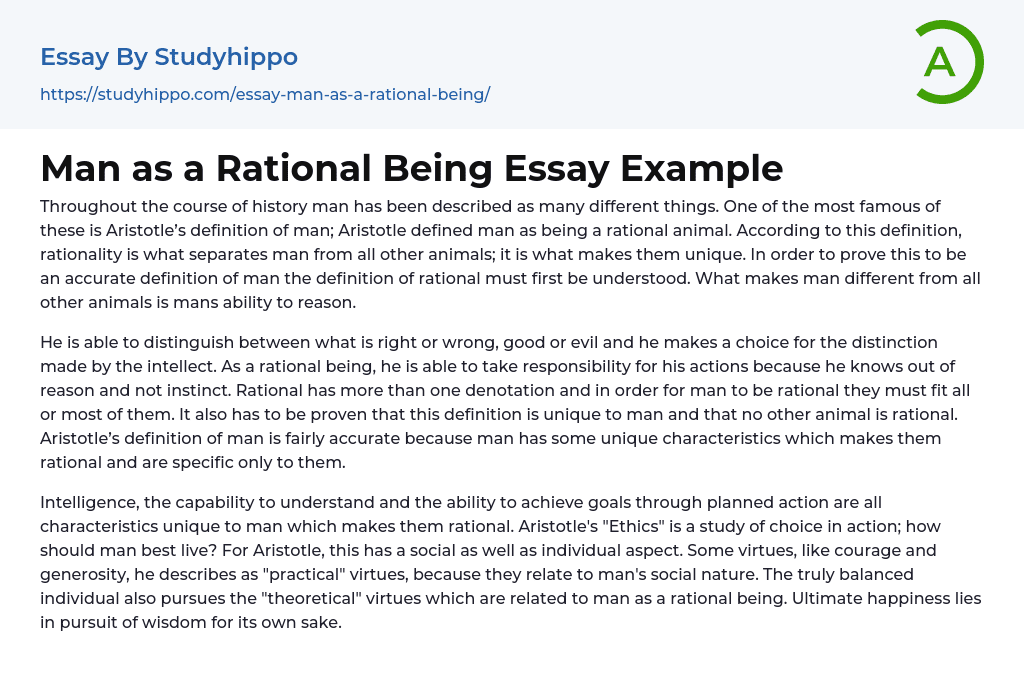This screenshot has width=1024, height=691.
Task: Click "Example" at the end of the title
Action: [701, 168]
